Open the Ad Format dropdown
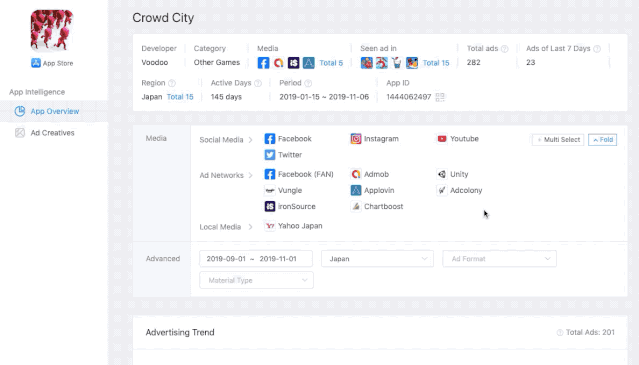 tap(500, 259)
